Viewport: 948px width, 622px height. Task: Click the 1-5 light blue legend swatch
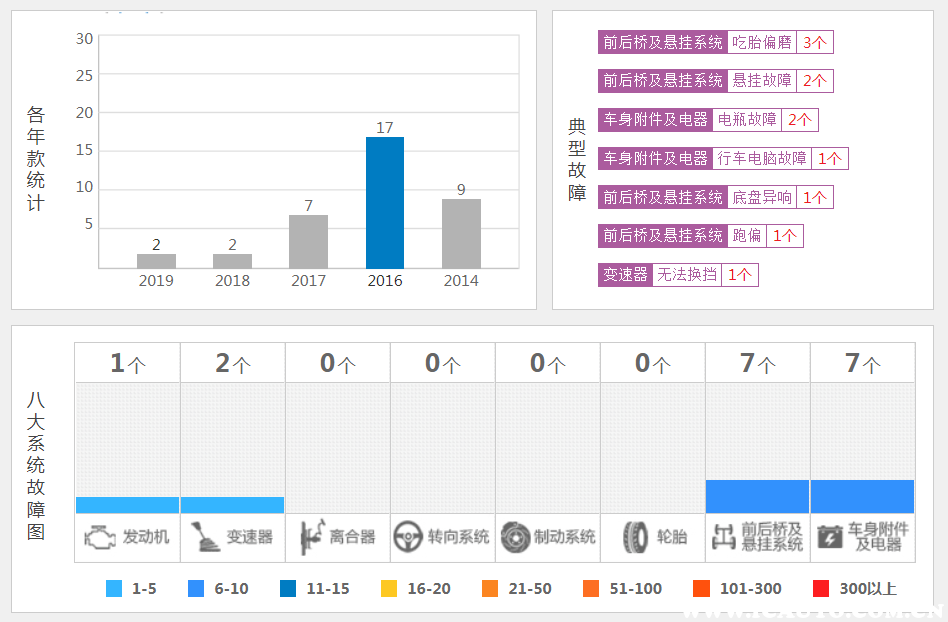pyautogui.click(x=114, y=589)
